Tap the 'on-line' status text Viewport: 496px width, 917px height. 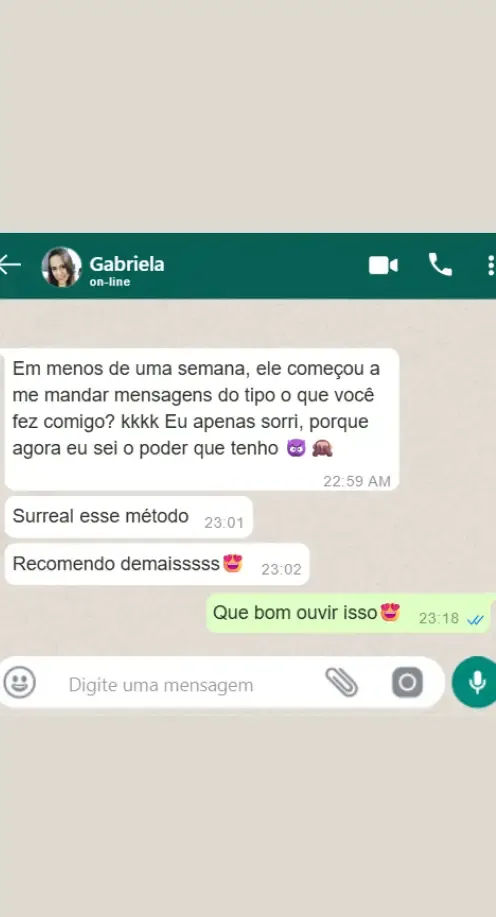click(110, 282)
